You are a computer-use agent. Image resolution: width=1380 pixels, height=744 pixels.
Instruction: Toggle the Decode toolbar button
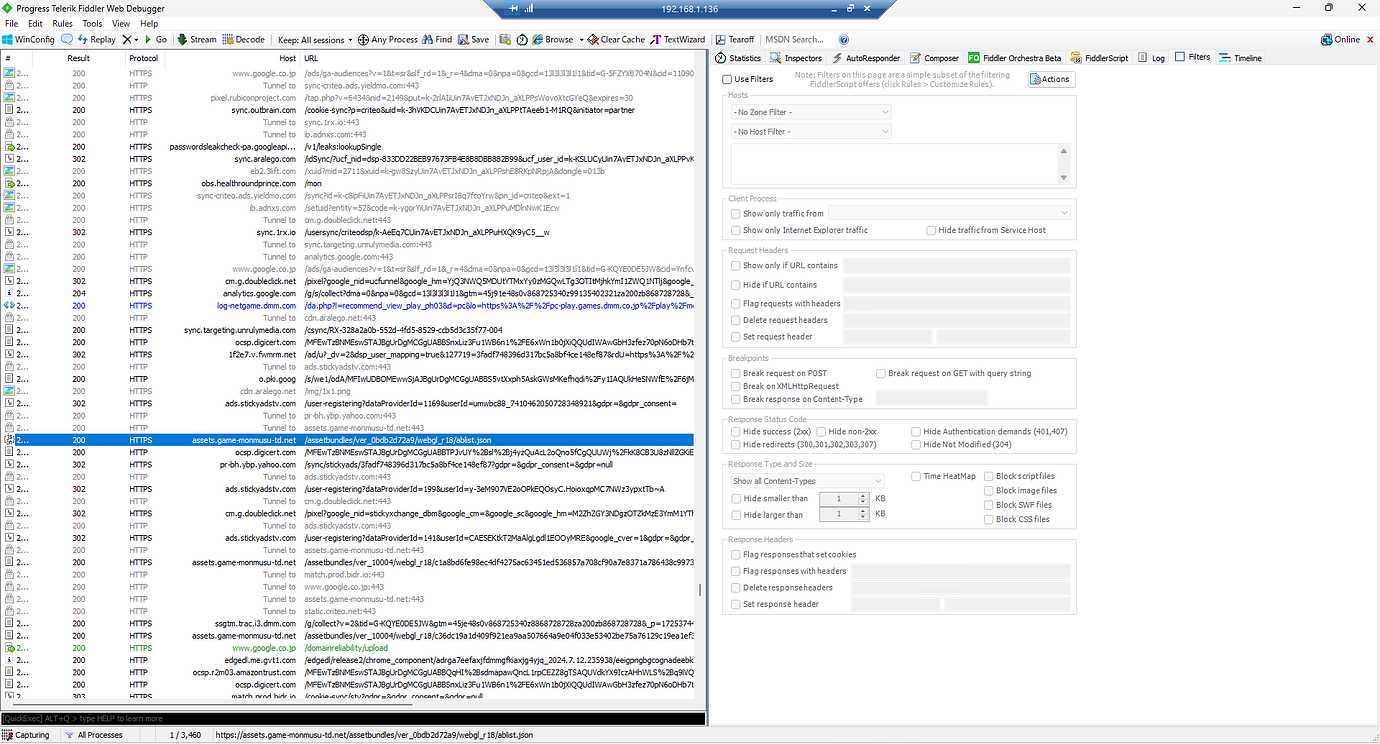[x=244, y=40]
